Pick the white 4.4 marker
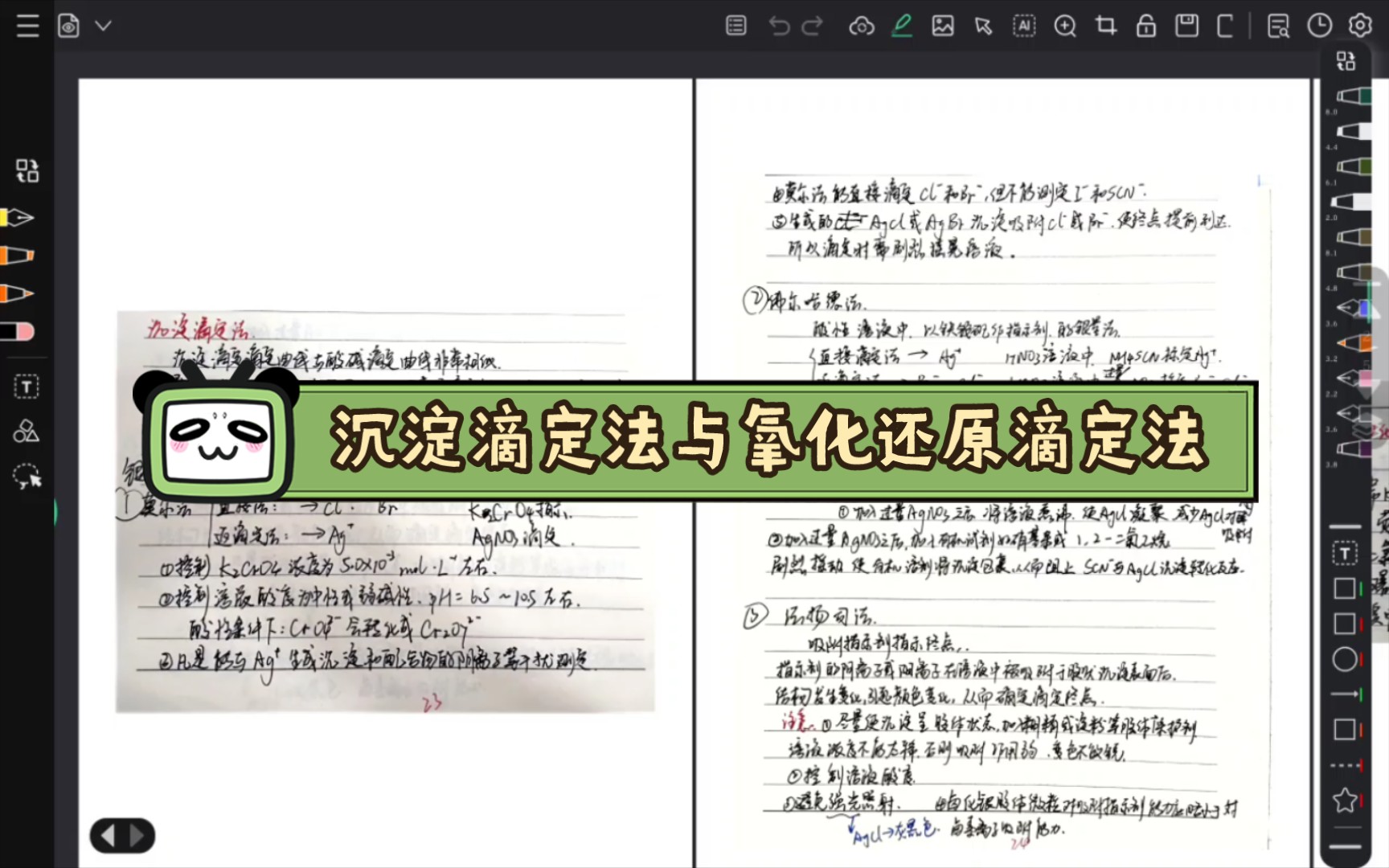The height and width of the screenshot is (868, 1389). [x=1354, y=131]
